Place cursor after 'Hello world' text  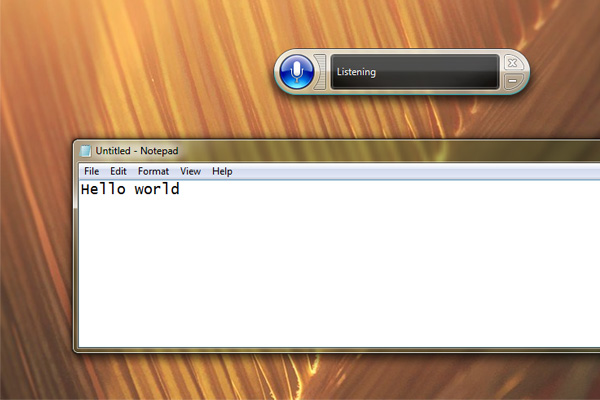[181, 189]
